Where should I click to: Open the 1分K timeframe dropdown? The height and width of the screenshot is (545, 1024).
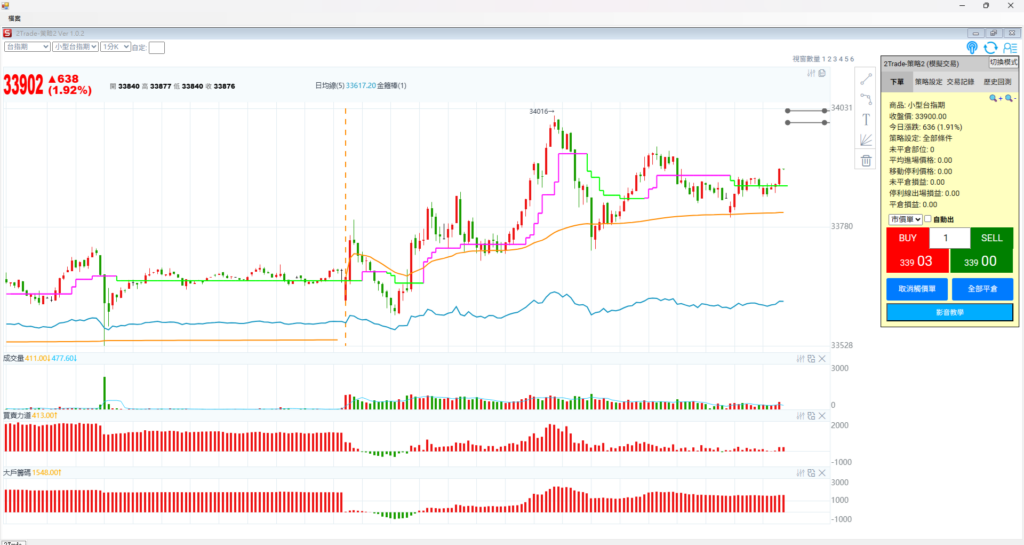[114, 46]
